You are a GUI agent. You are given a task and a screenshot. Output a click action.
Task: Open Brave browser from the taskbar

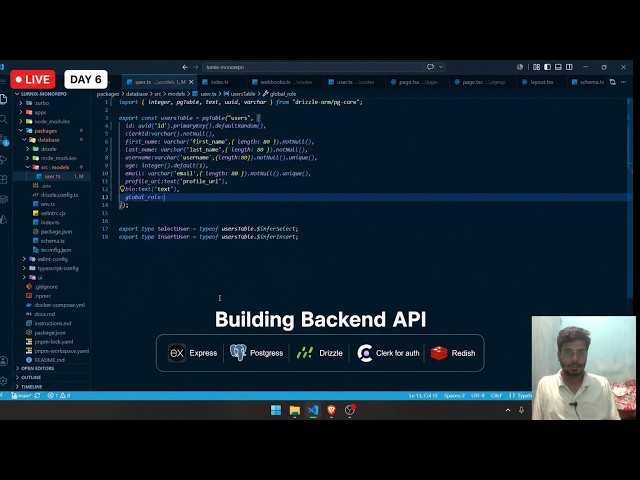[x=331, y=410]
